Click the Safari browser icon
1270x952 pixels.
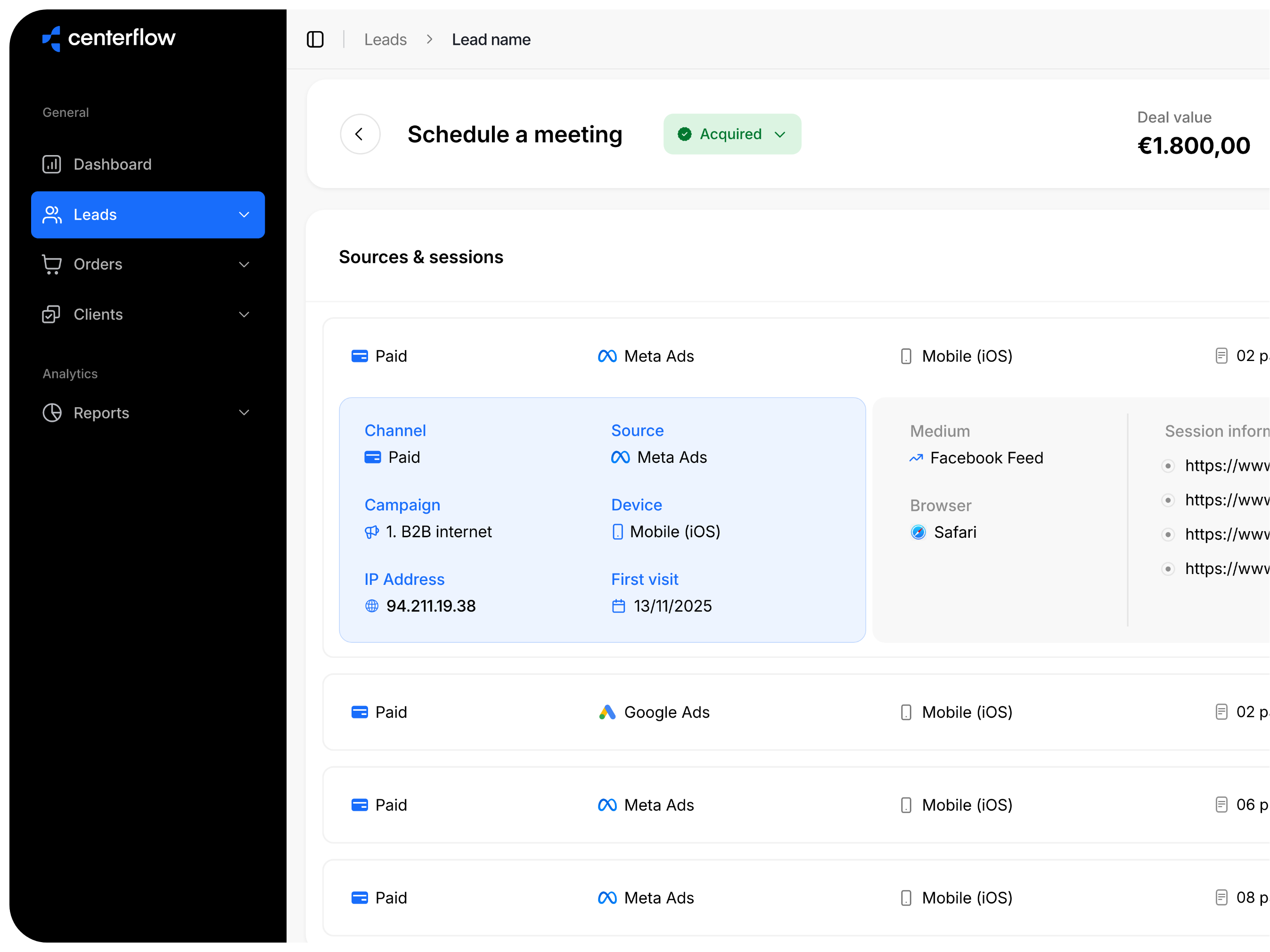coord(918,532)
